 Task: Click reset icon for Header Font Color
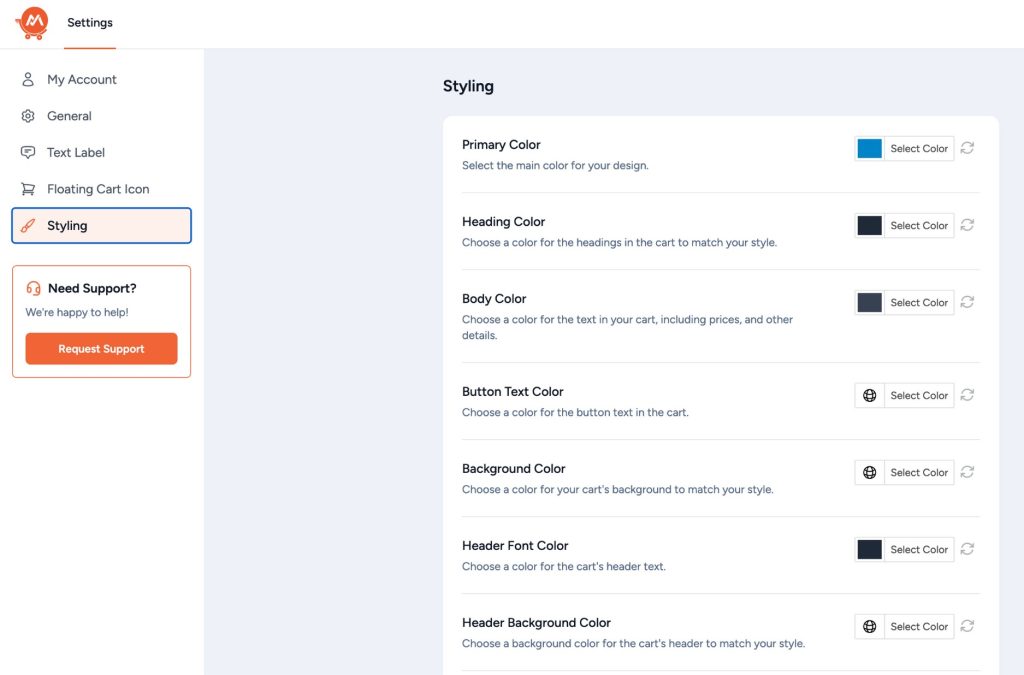[x=967, y=549]
